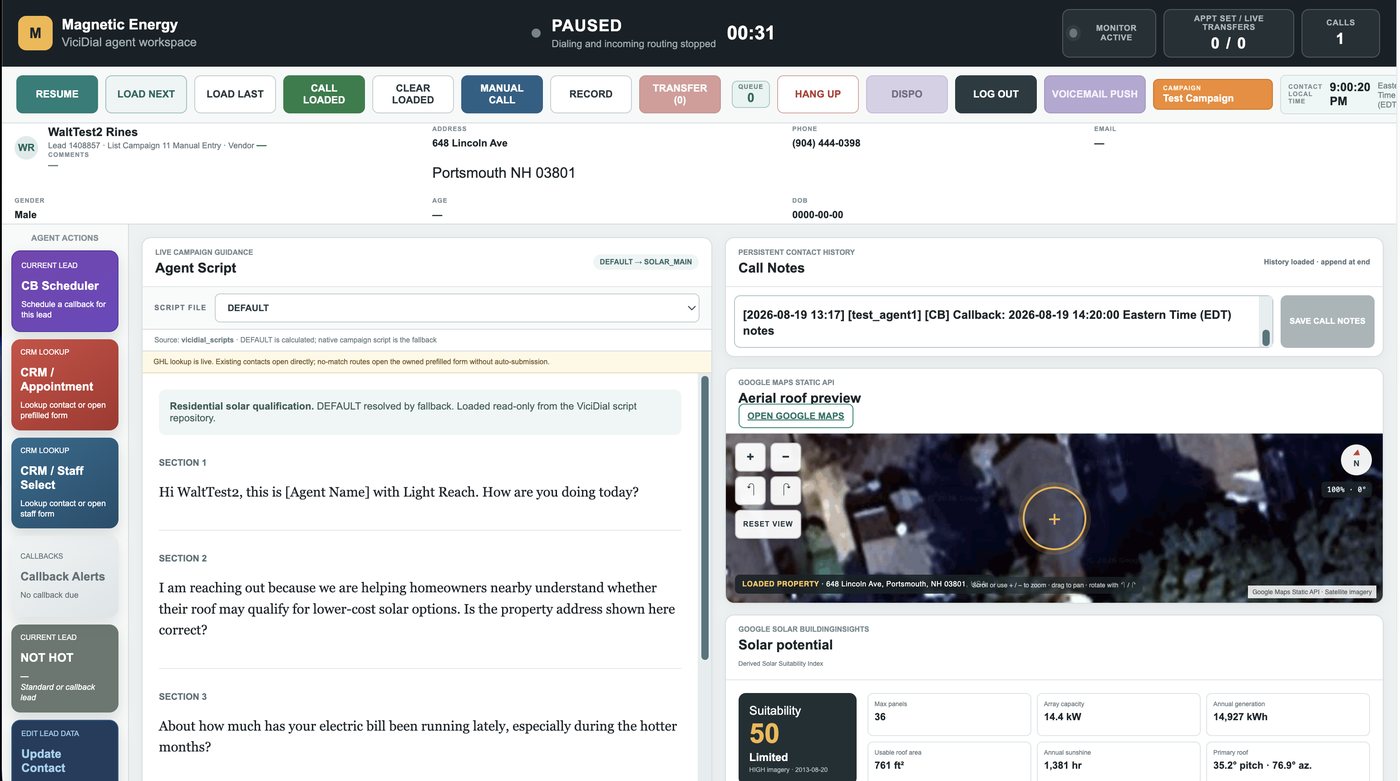Click the address "648 Lincoln Ave"
The width and height of the screenshot is (1400, 781).
point(470,143)
